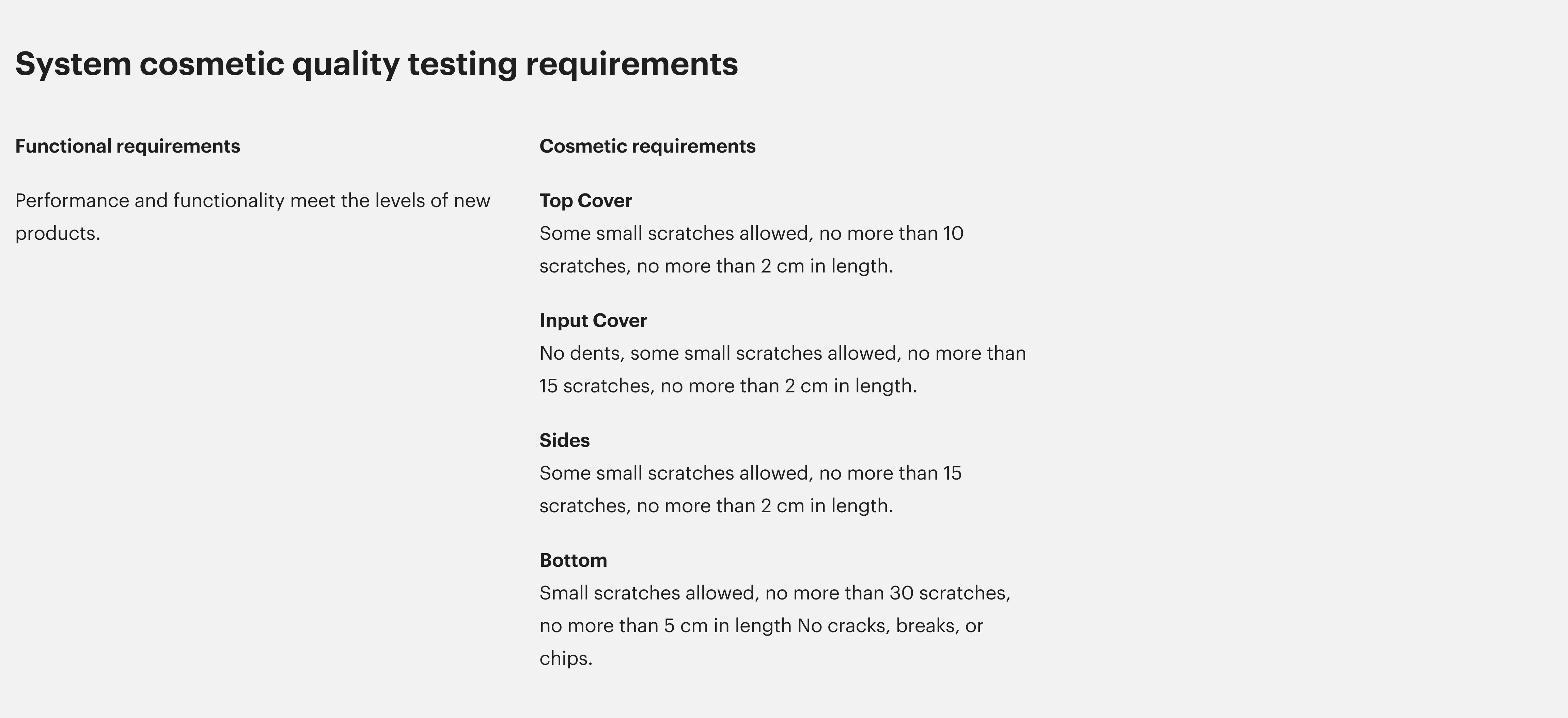Click the Top Cover label
Image resolution: width=1568 pixels, height=718 pixels.
585,200
